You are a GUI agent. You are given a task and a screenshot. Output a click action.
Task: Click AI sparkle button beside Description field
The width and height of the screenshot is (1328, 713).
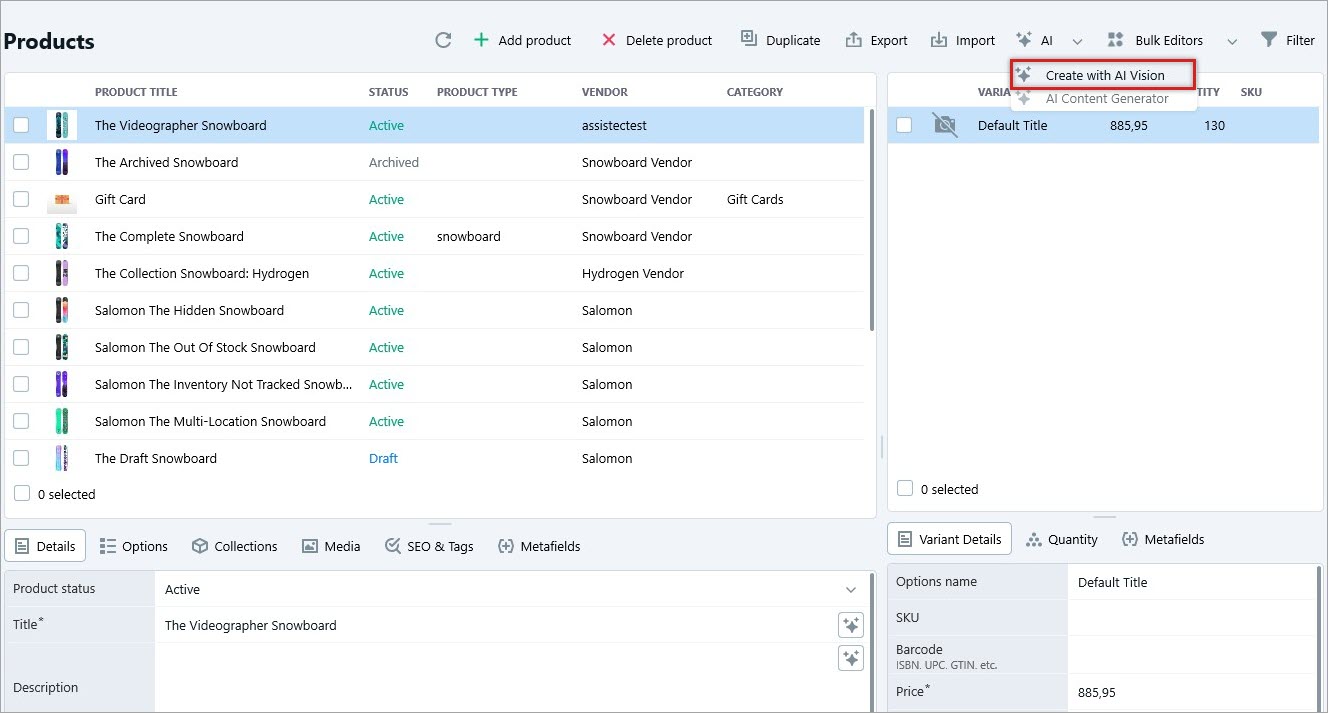[x=851, y=658]
